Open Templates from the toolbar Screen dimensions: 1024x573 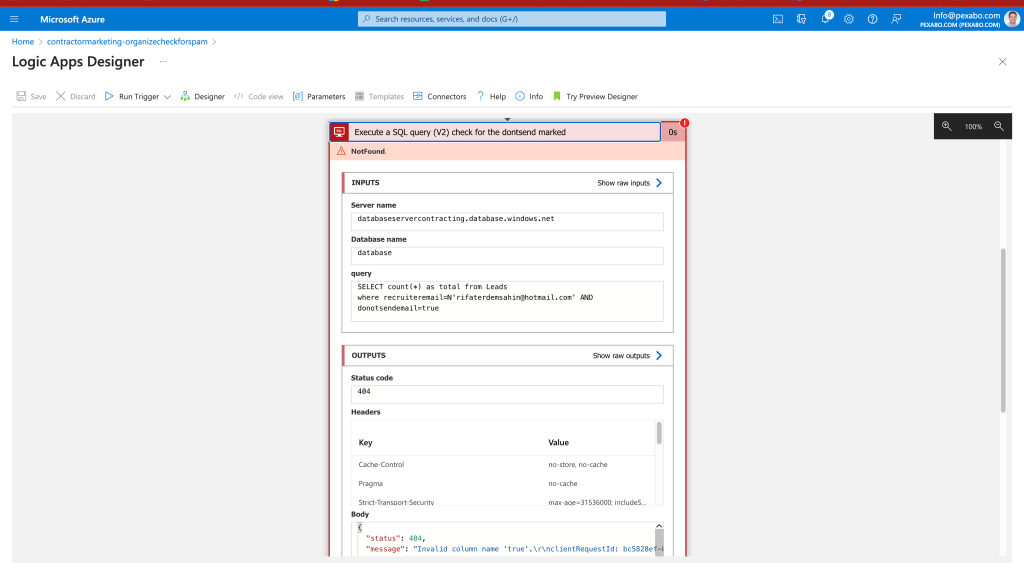pyautogui.click(x=379, y=96)
